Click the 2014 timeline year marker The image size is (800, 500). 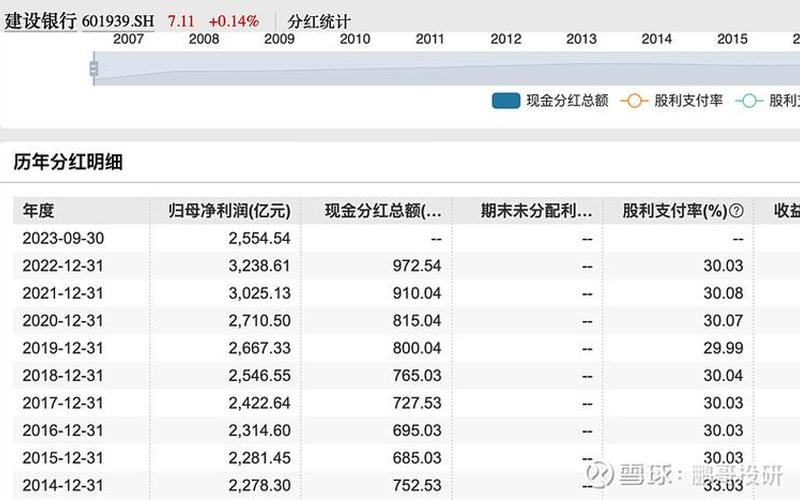click(657, 39)
